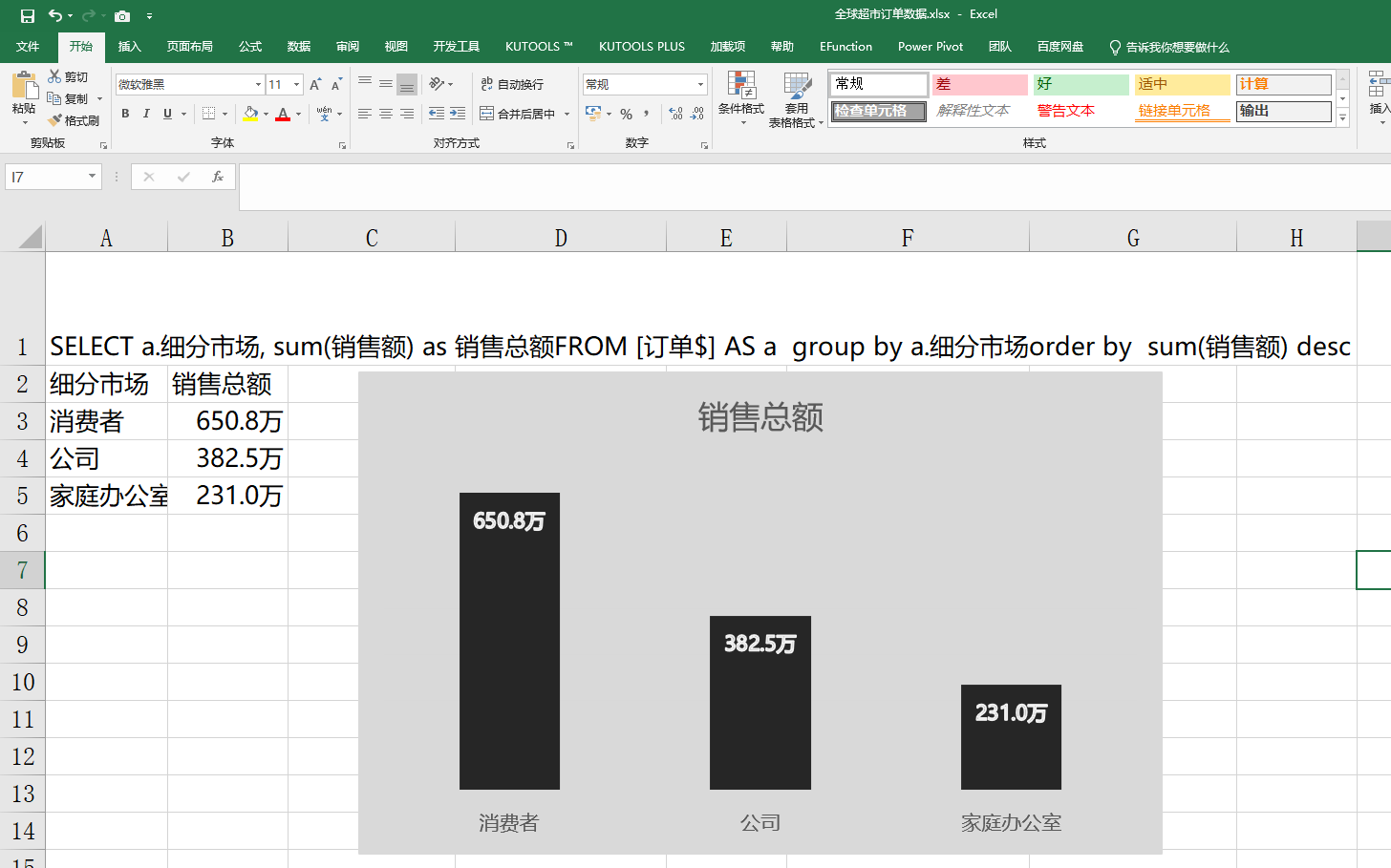
Task: Expand the Font (字体) group dialog launcher
Action: tap(342, 145)
